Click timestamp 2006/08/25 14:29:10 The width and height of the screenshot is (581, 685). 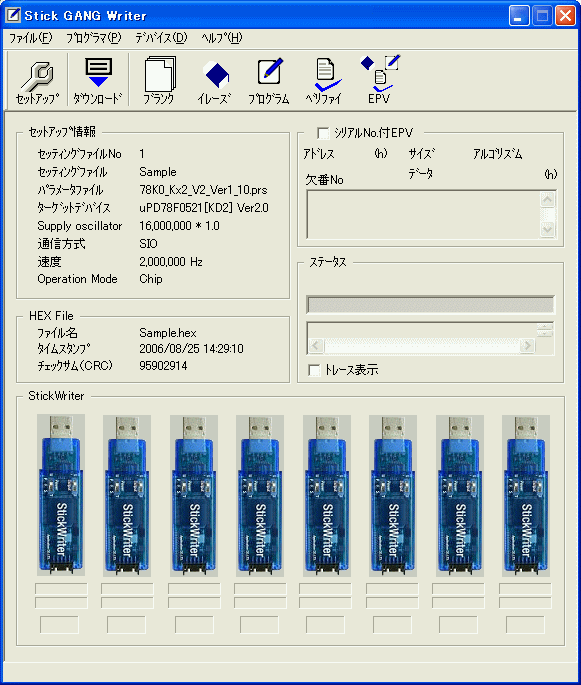tap(191, 349)
